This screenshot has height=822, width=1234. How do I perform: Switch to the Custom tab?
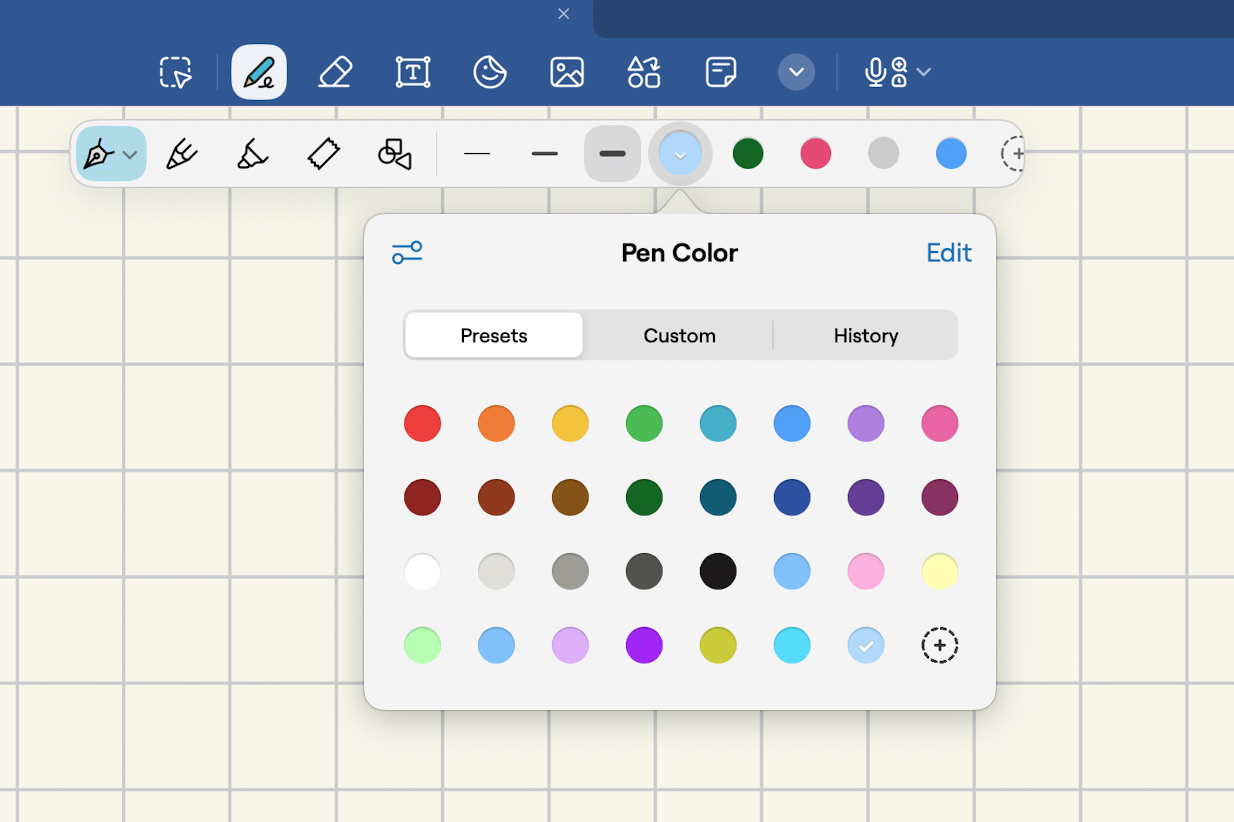pyautogui.click(x=679, y=335)
